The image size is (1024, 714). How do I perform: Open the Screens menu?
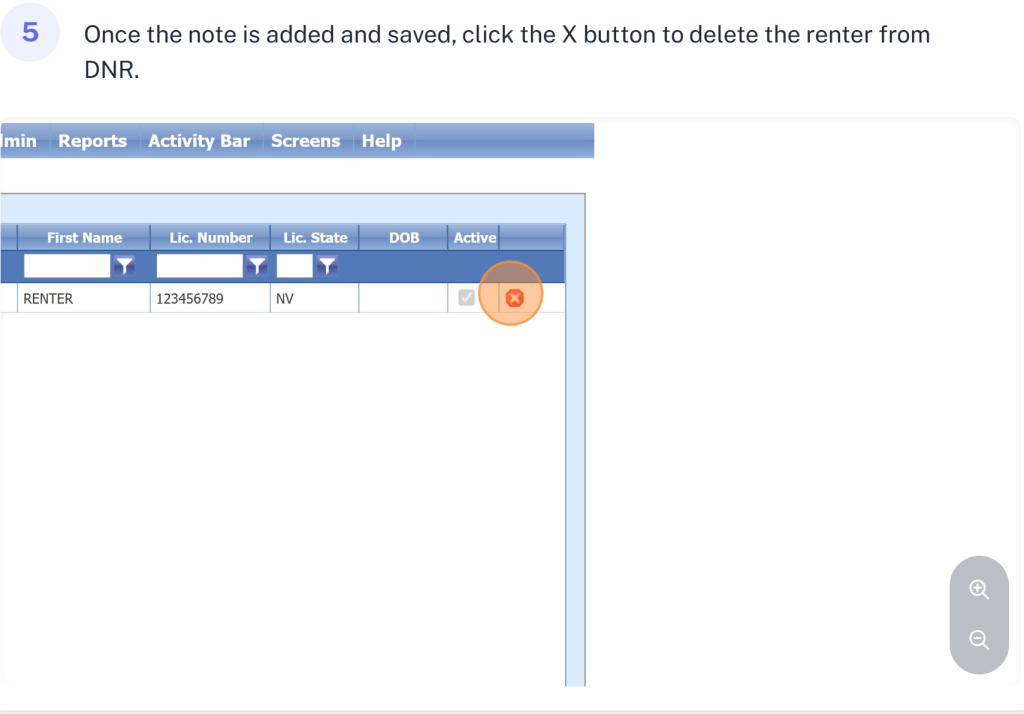tap(305, 141)
